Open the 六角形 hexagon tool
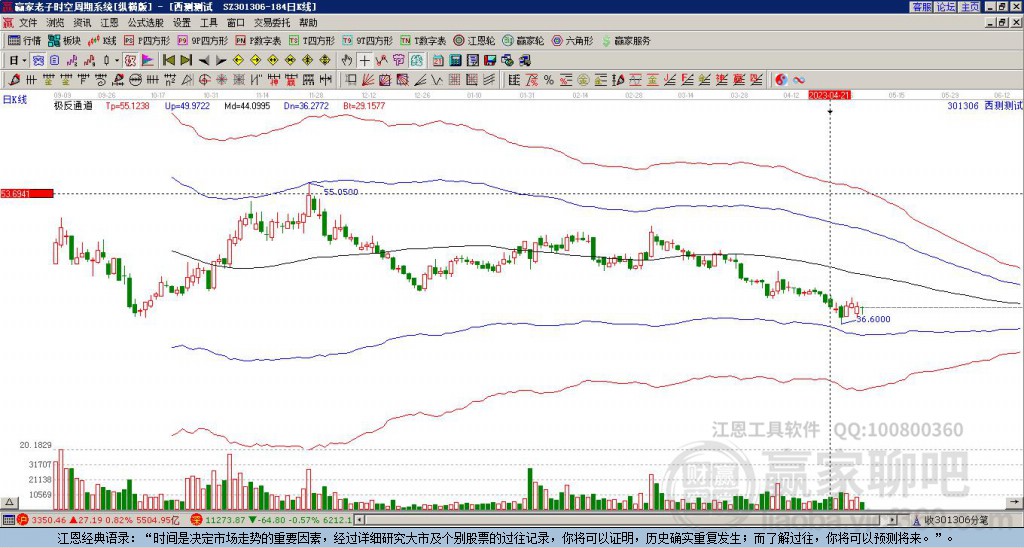 [x=572, y=40]
